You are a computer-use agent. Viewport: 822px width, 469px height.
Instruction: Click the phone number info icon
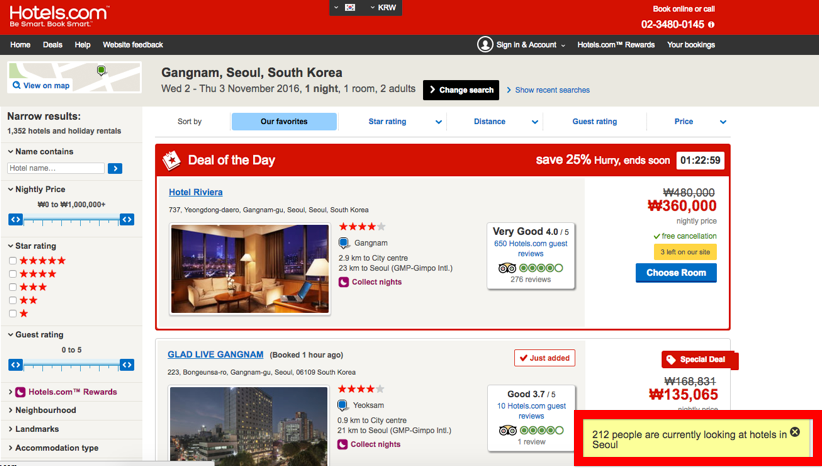click(x=711, y=25)
